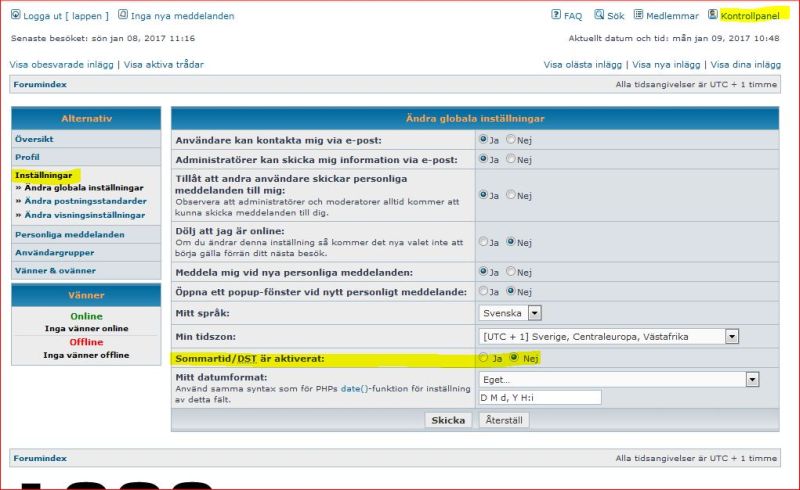The image size is (800, 490).
Task: Open the Mitt språk dropdown
Action: point(534,313)
